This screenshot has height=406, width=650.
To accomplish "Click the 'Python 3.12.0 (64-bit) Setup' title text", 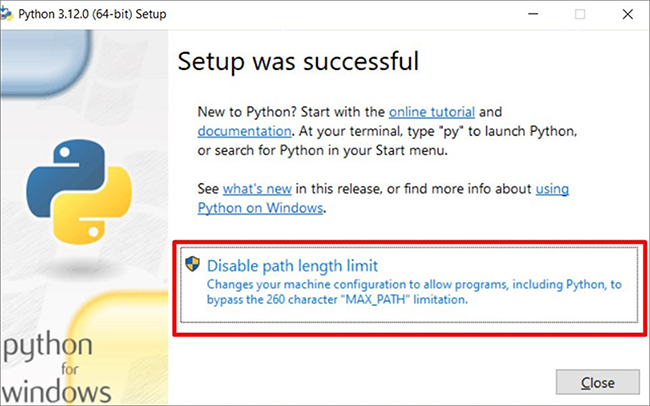I will pos(92,14).
